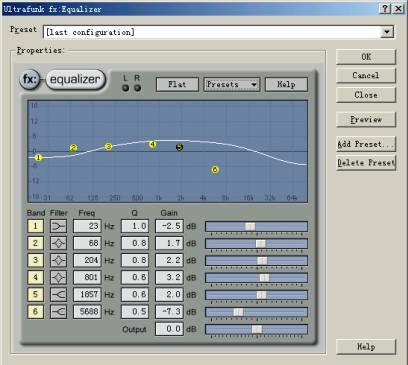The image size is (408, 365).
Task: Toggle band 3 on or off
Action: [35, 260]
